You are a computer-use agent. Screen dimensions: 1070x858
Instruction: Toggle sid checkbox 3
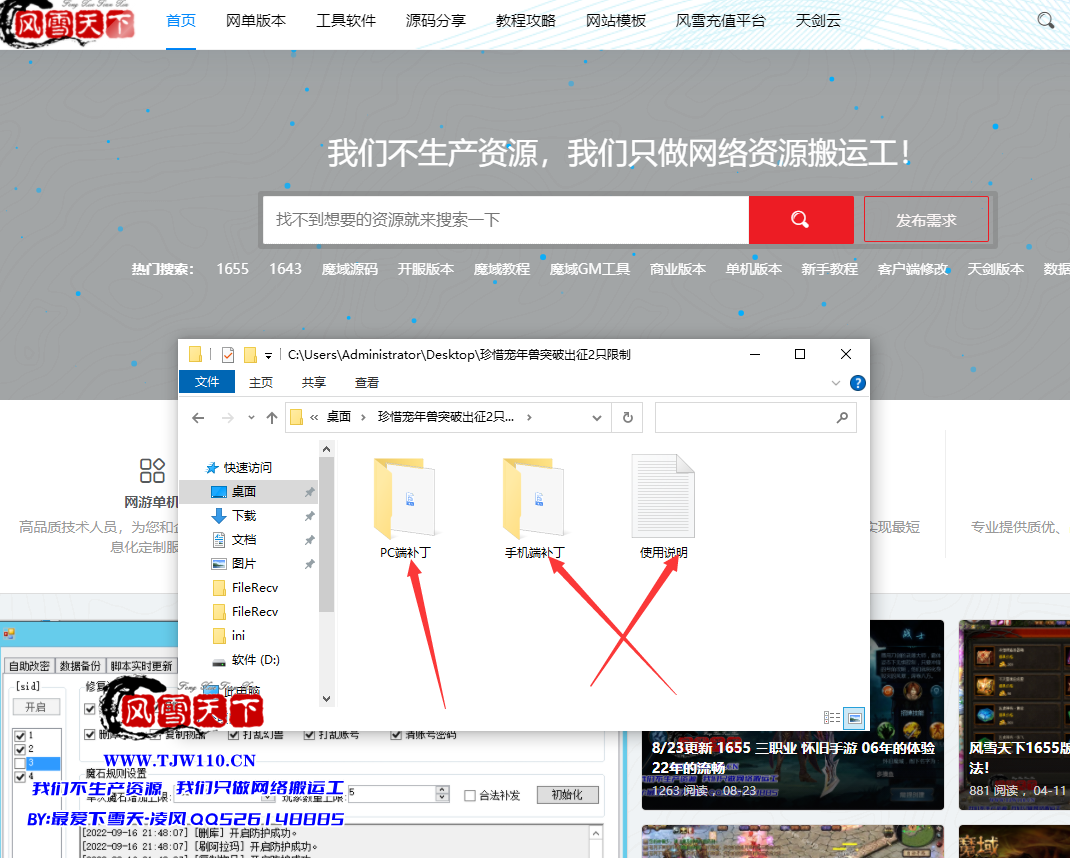(20, 763)
